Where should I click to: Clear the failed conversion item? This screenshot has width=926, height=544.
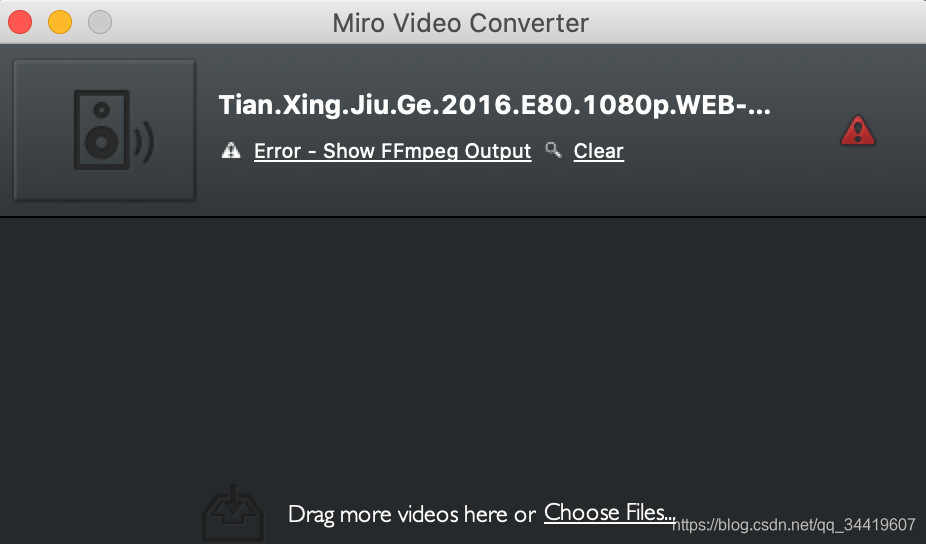(599, 151)
